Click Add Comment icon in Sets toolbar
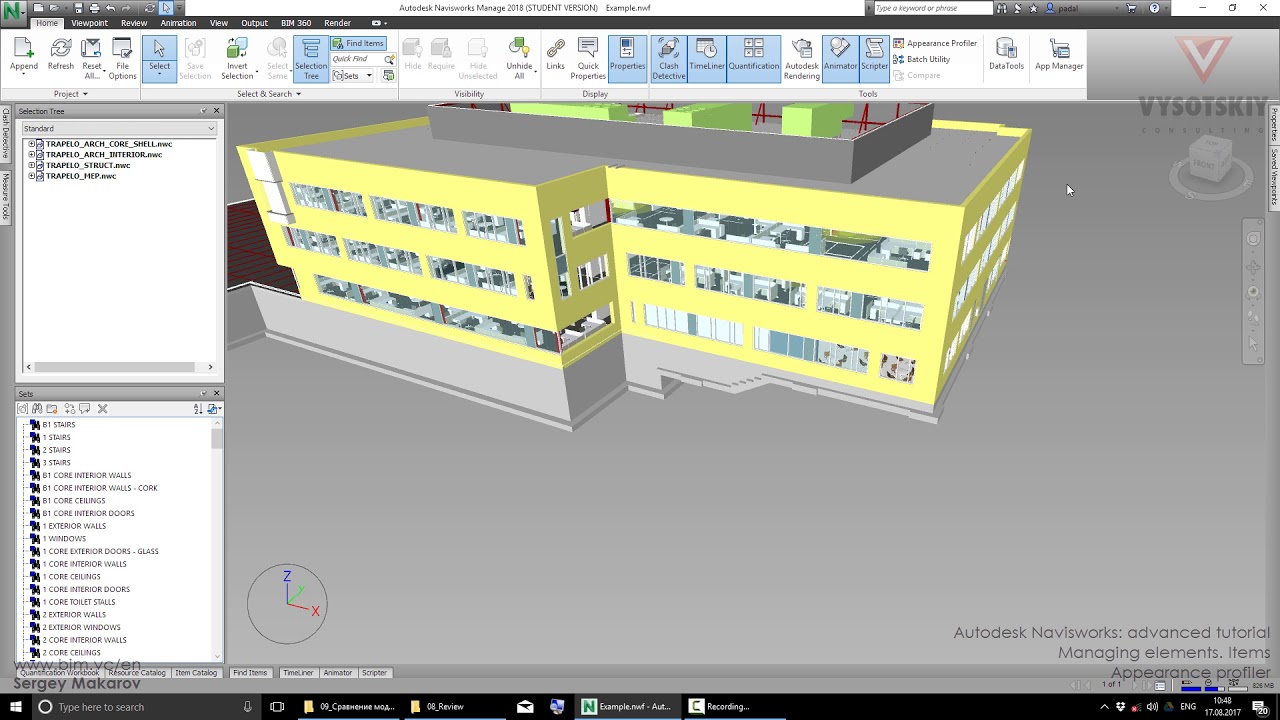This screenshot has width=1280, height=720. click(x=85, y=409)
